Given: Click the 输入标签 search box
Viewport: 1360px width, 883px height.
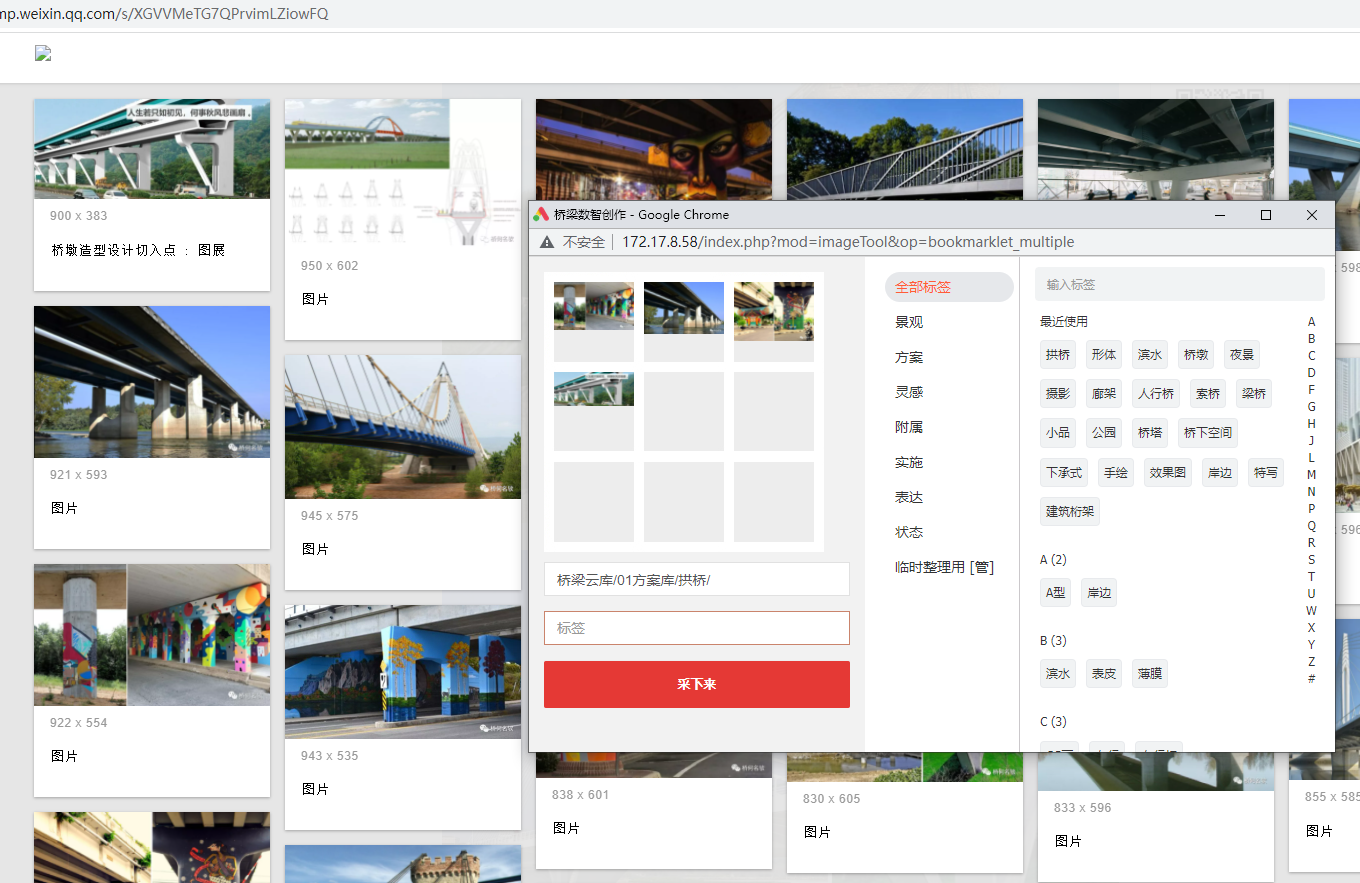Looking at the screenshot, I should pyautogui.click(x=1180, y=284).
